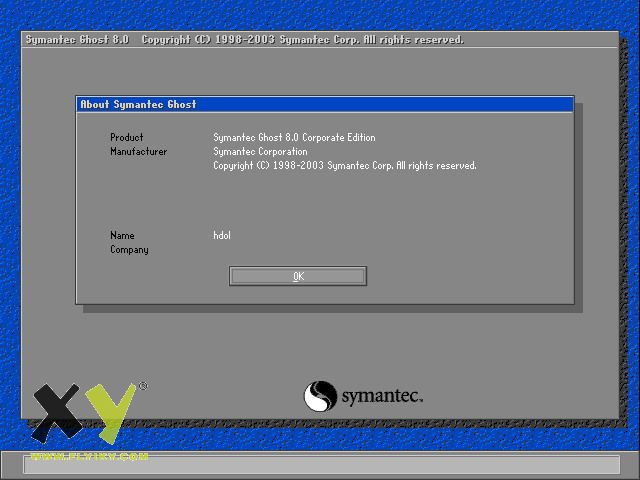Click the copyright notice in the top title bar
The width and height of the screenshot is (640, 480).
pyautogui.click(x=302, y=40)
